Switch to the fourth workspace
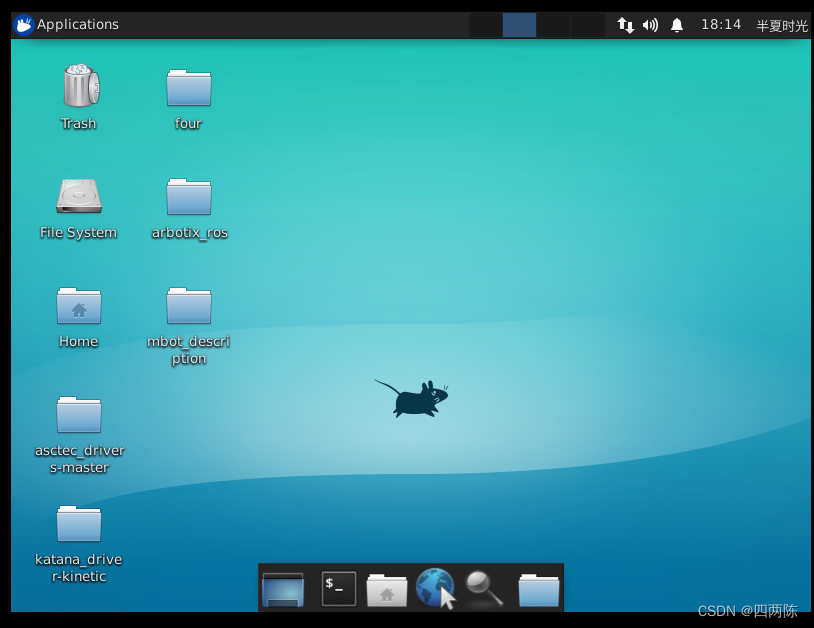The image size is (814, 628). 588,25
